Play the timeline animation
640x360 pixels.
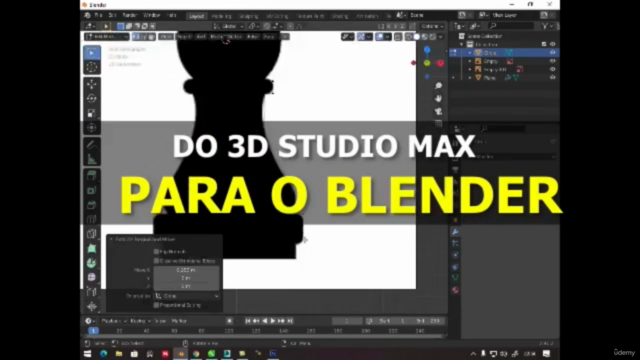[273, 321]
